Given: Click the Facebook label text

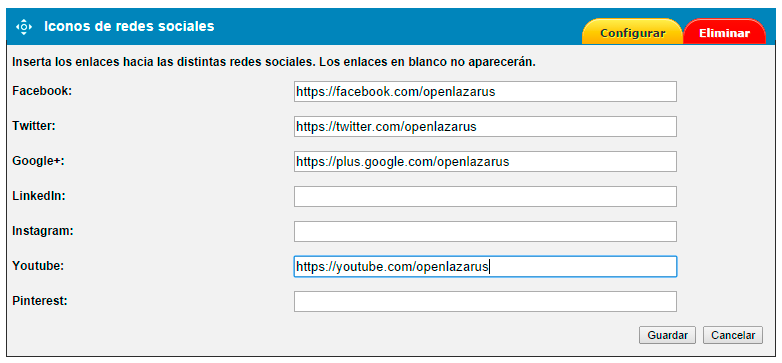Looking at the screenshot, I should click(42, 91).
